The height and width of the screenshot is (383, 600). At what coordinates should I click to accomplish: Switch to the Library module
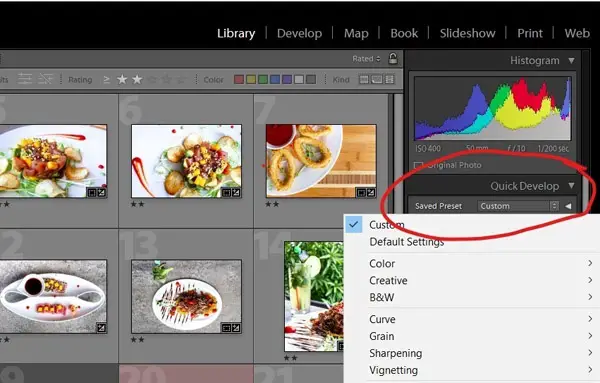[x=236, y=33]
